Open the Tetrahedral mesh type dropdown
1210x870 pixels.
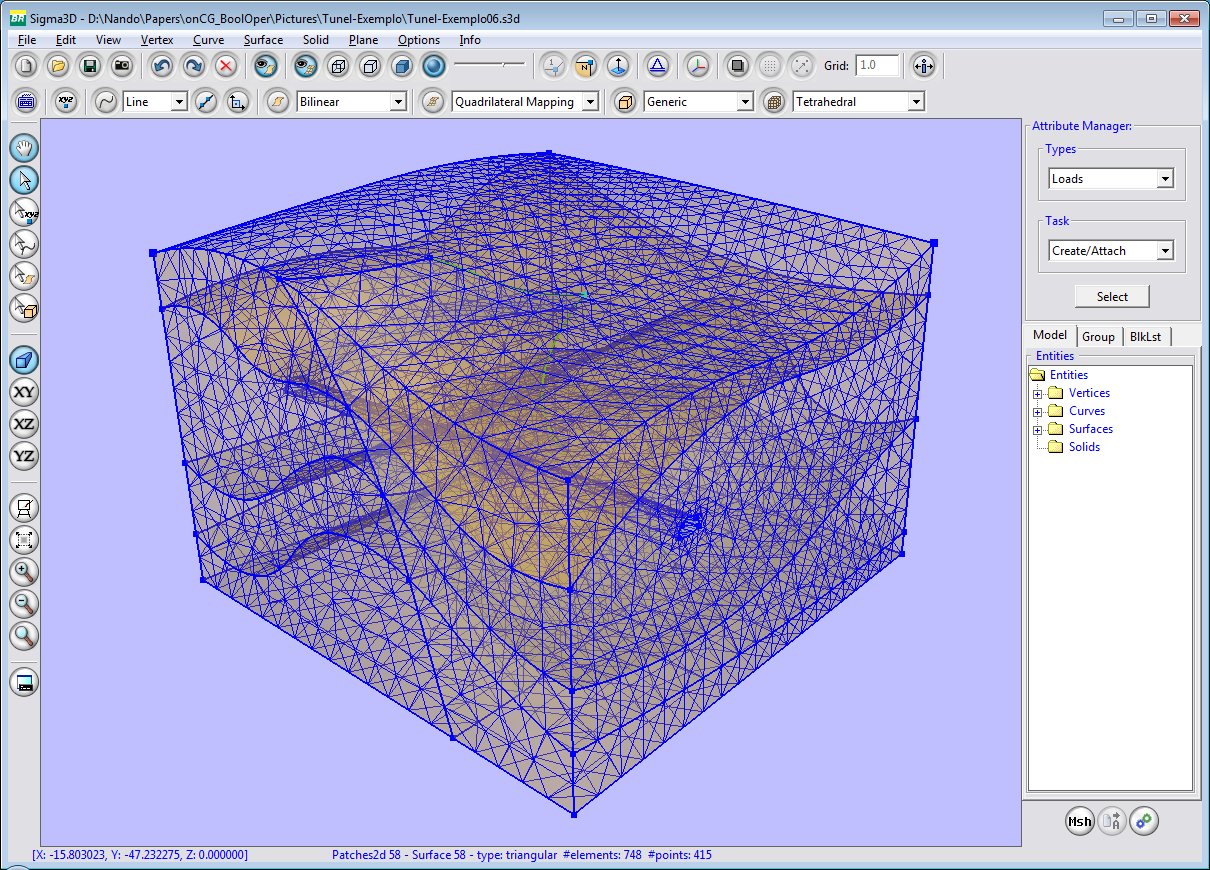(915, 101)
